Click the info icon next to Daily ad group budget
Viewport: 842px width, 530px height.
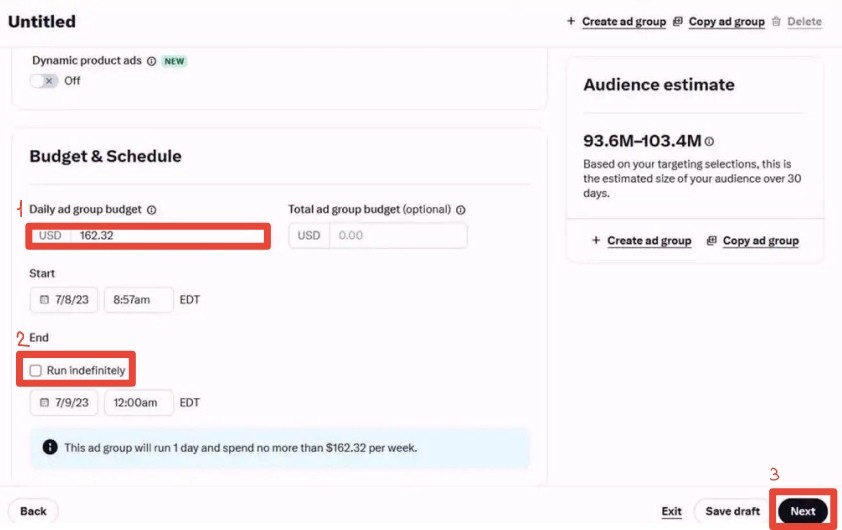[x=151, y=210]
